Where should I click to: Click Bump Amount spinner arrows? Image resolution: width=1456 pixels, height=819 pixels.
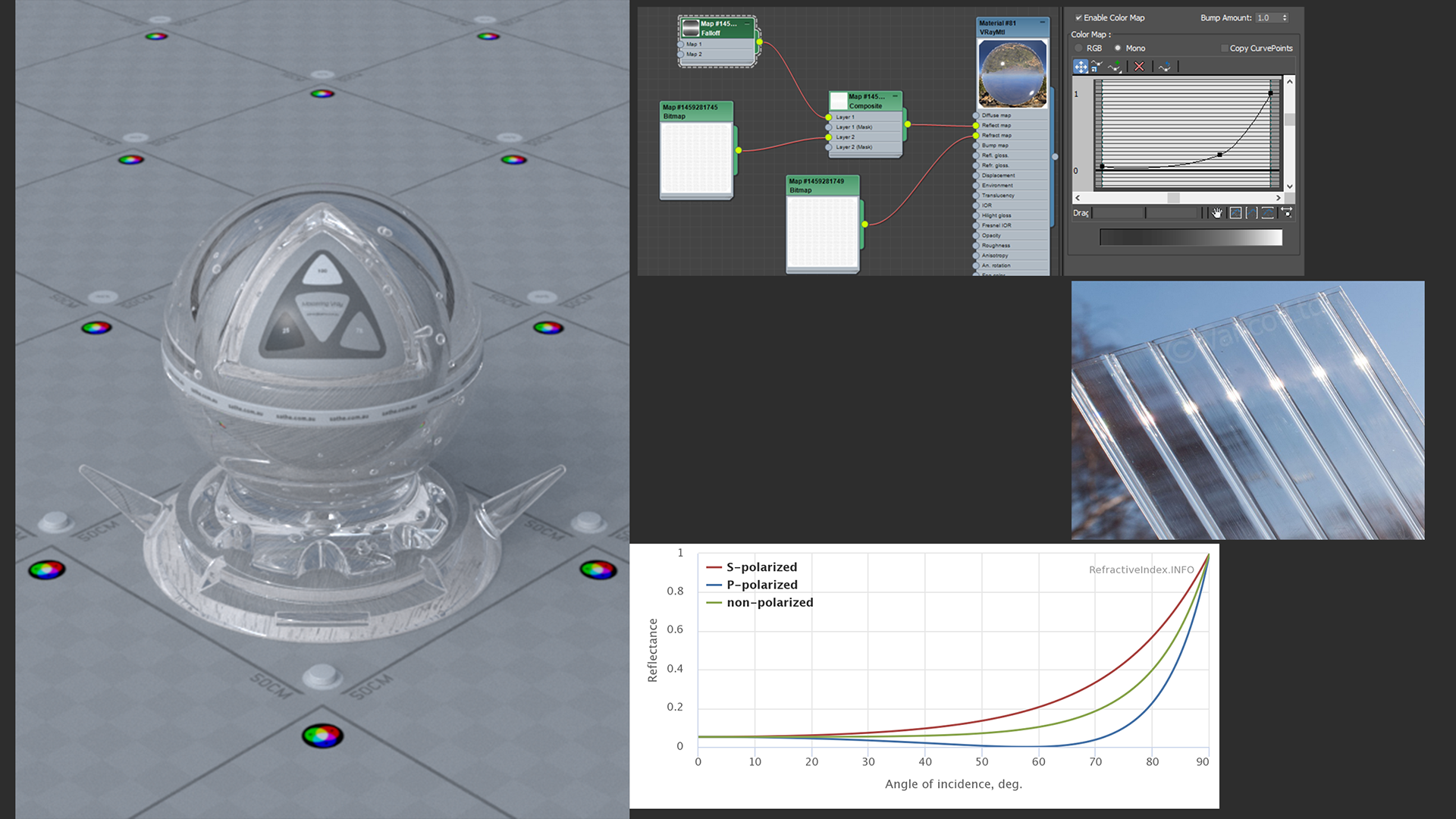click(1285, 17)
